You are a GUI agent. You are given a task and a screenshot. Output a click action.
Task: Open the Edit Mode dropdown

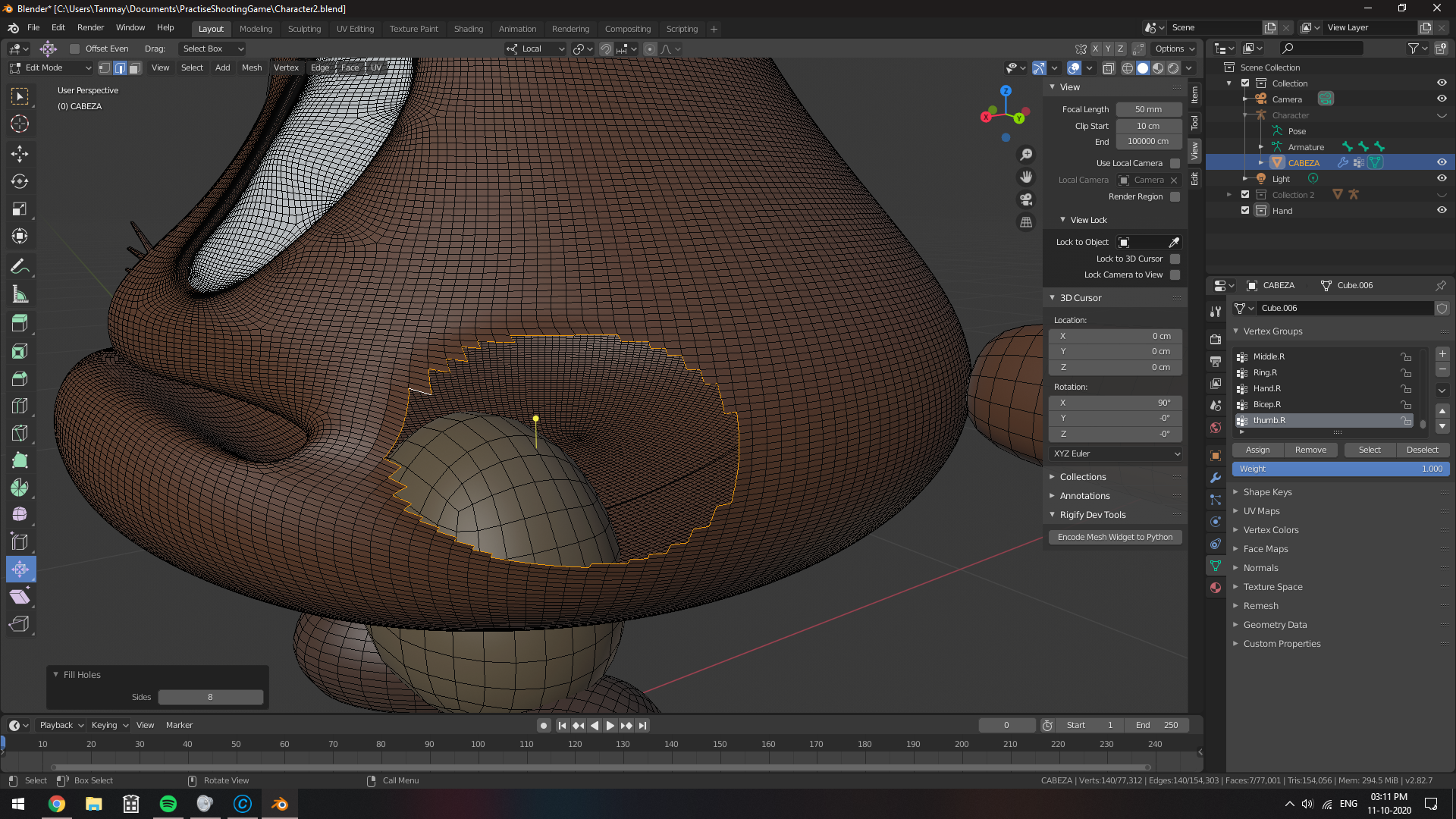click(50, 68)
